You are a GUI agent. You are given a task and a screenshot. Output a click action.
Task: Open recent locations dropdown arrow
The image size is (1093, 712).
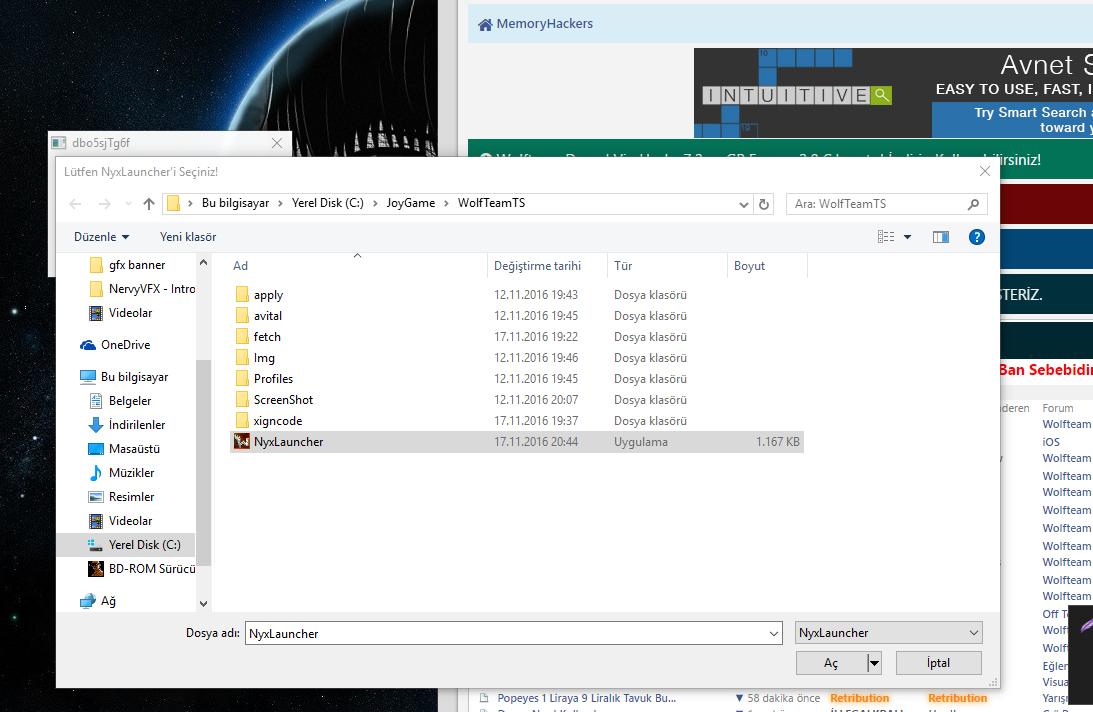pyautogui.click(x=128, y=204)
